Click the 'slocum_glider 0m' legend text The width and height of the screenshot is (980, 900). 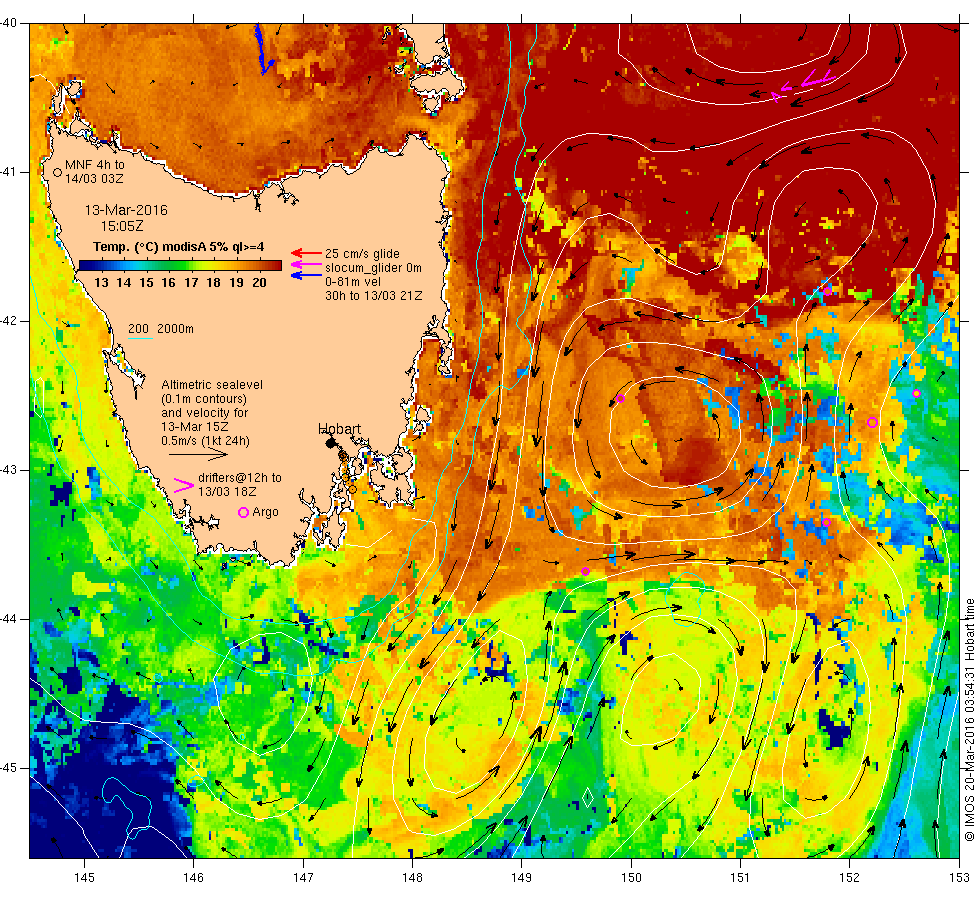(373, 268)
